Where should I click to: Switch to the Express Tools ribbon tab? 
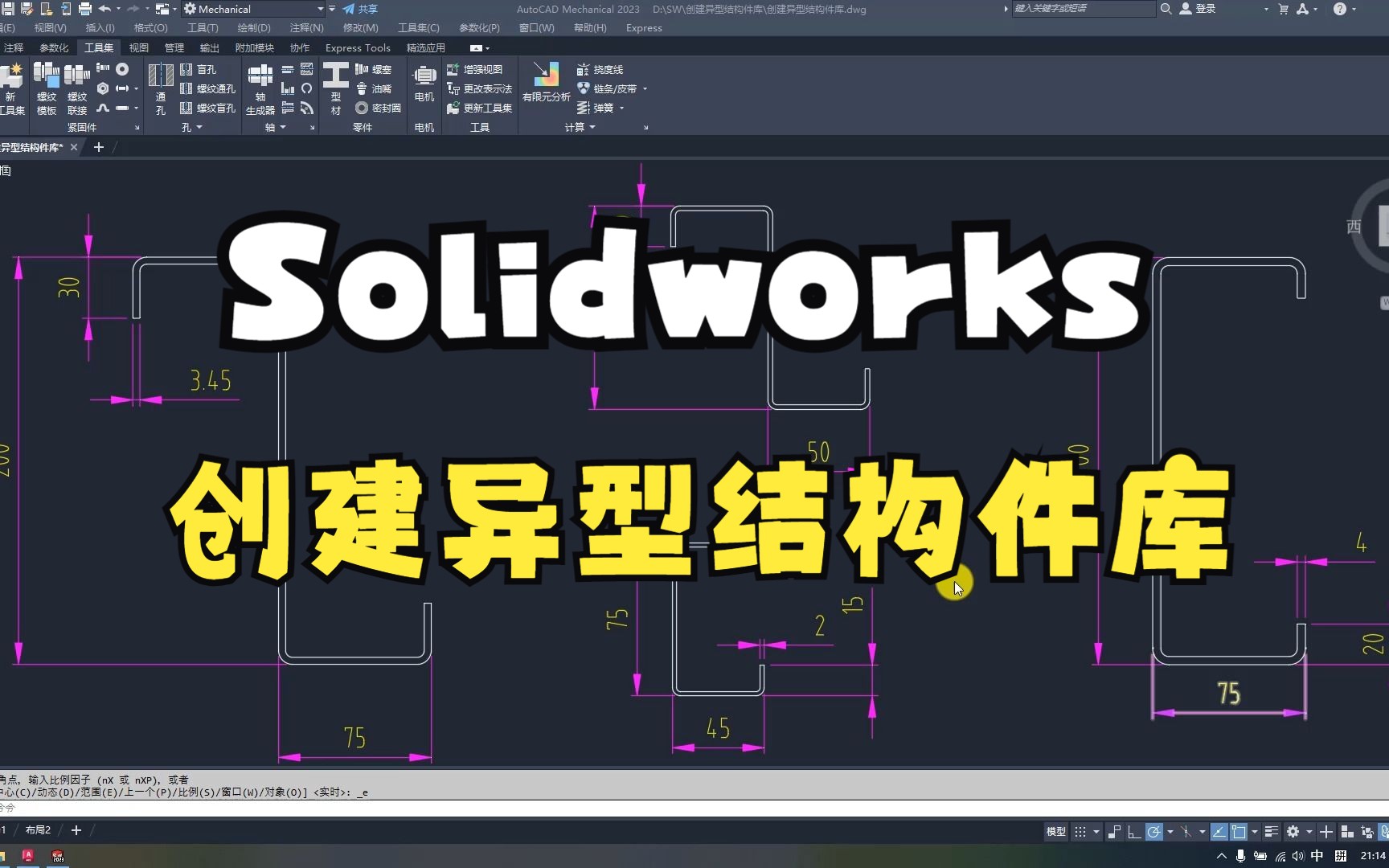[x=357, y=47]
